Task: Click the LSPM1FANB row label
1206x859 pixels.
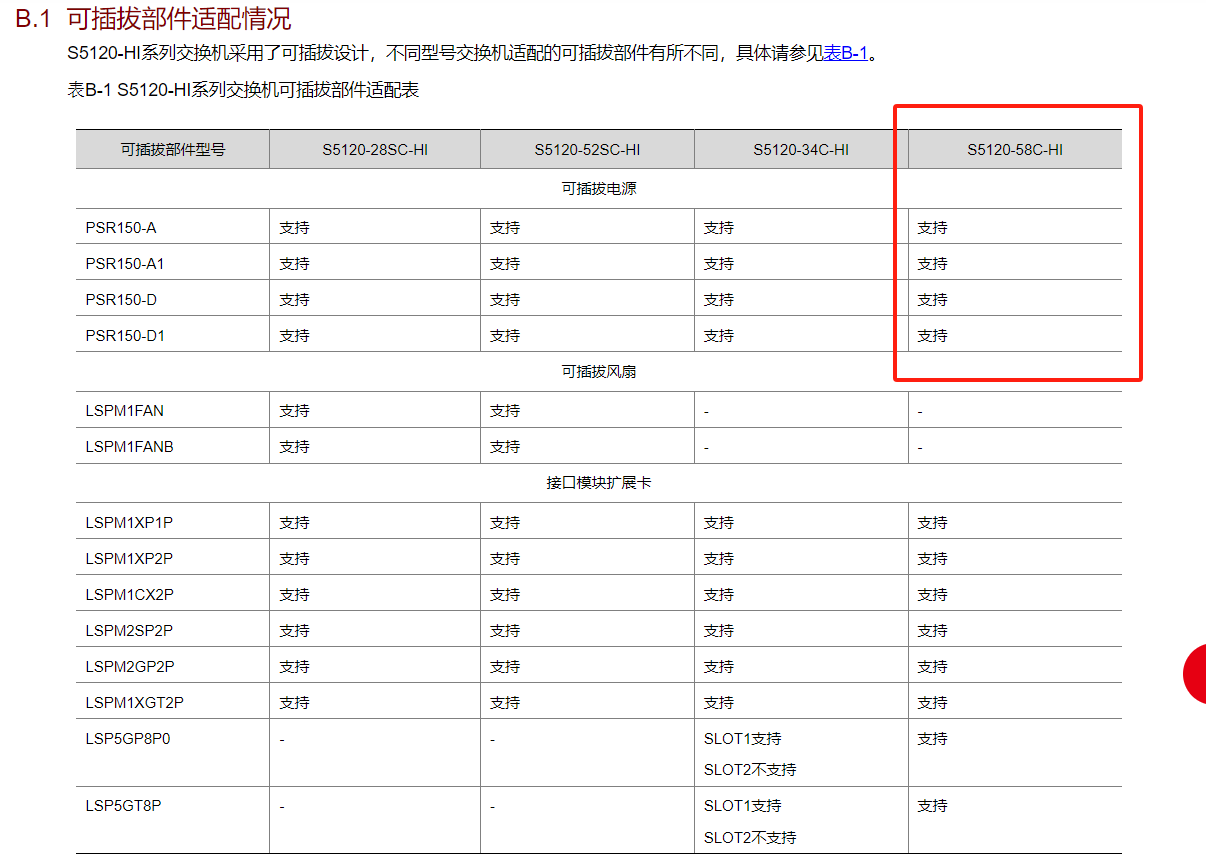Action: tap(129, 446)
